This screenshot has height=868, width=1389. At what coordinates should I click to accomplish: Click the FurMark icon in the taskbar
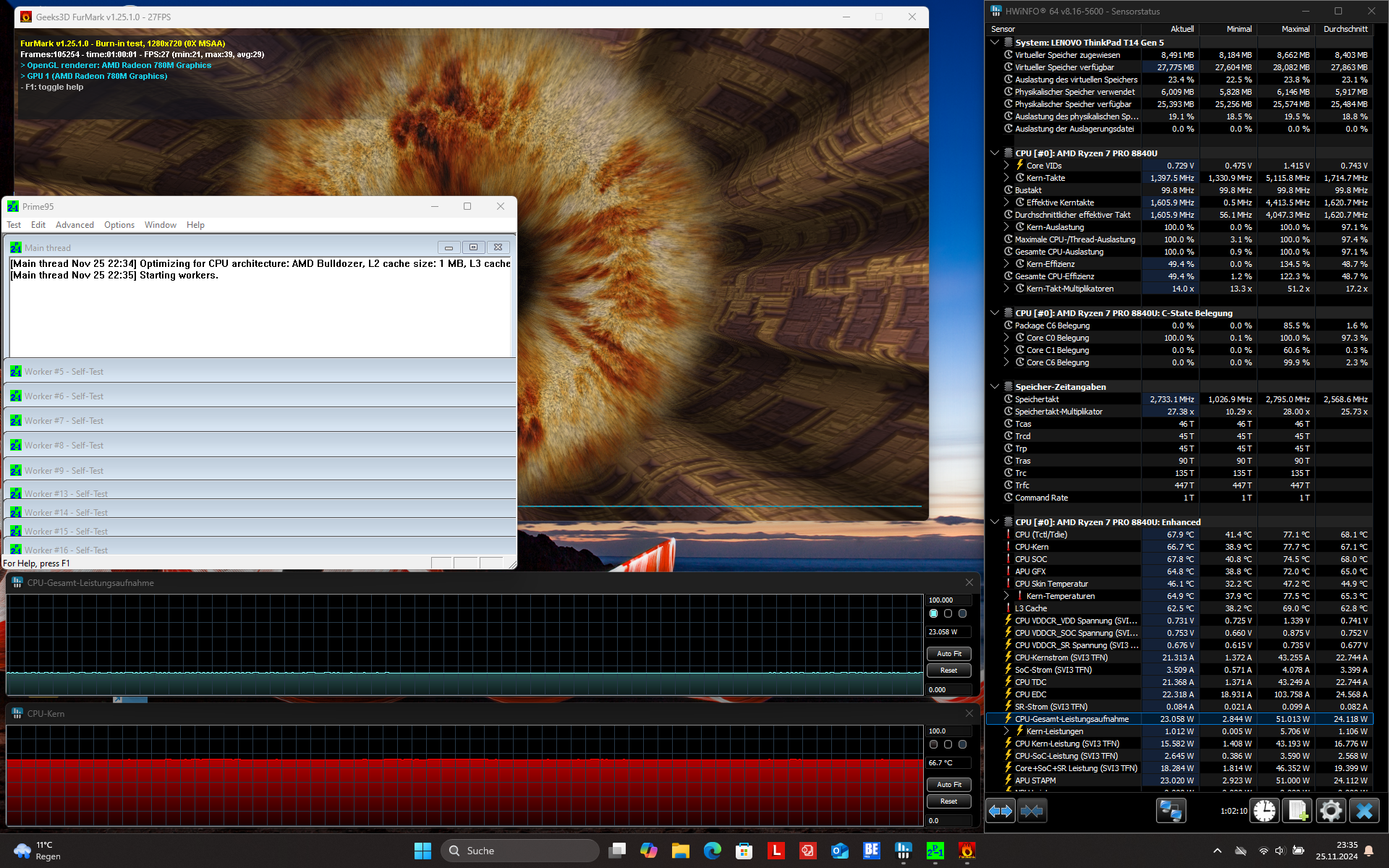[x=967, y=851]
